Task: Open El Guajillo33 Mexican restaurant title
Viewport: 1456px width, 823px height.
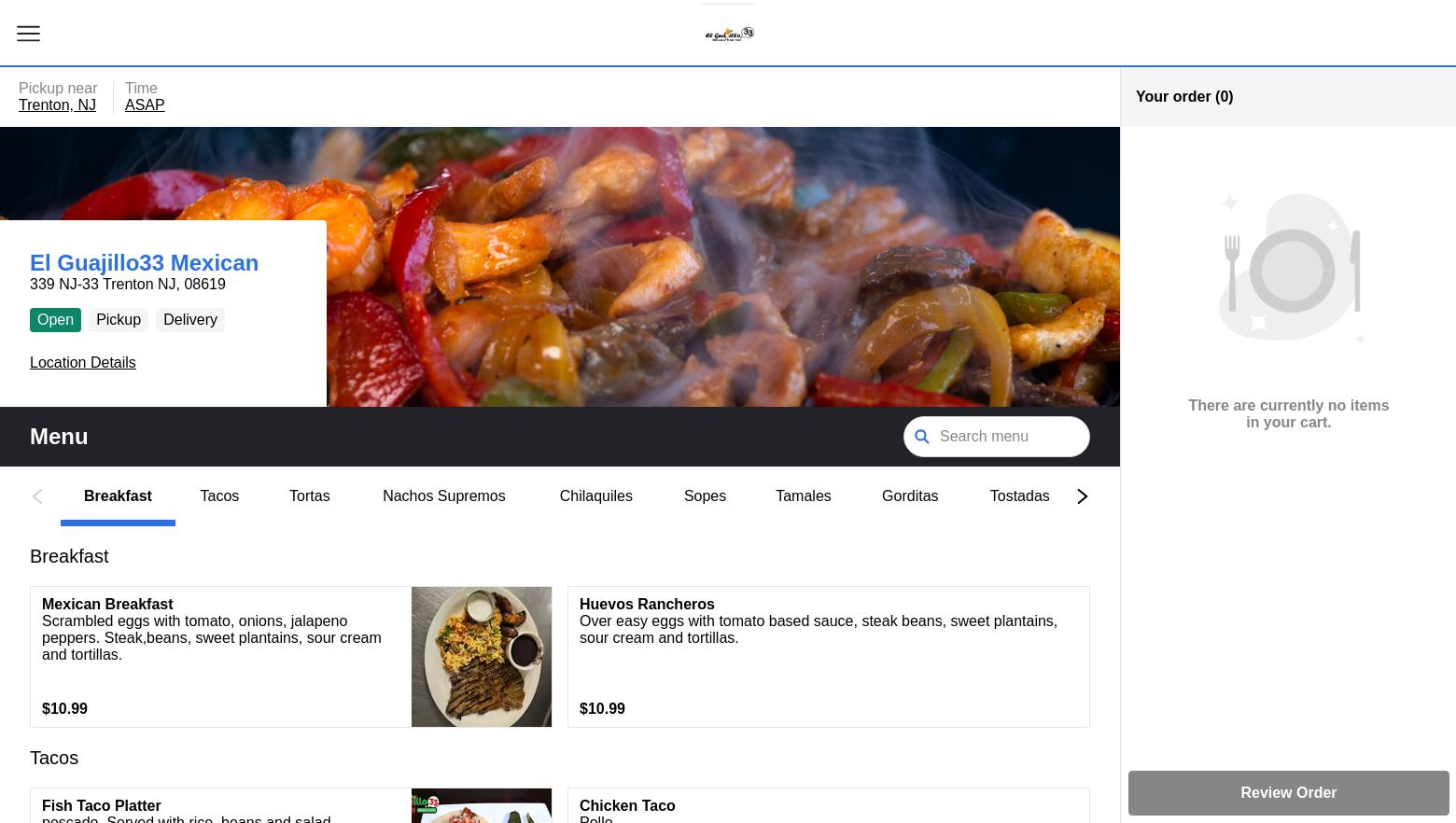Action: coord(144,263)
